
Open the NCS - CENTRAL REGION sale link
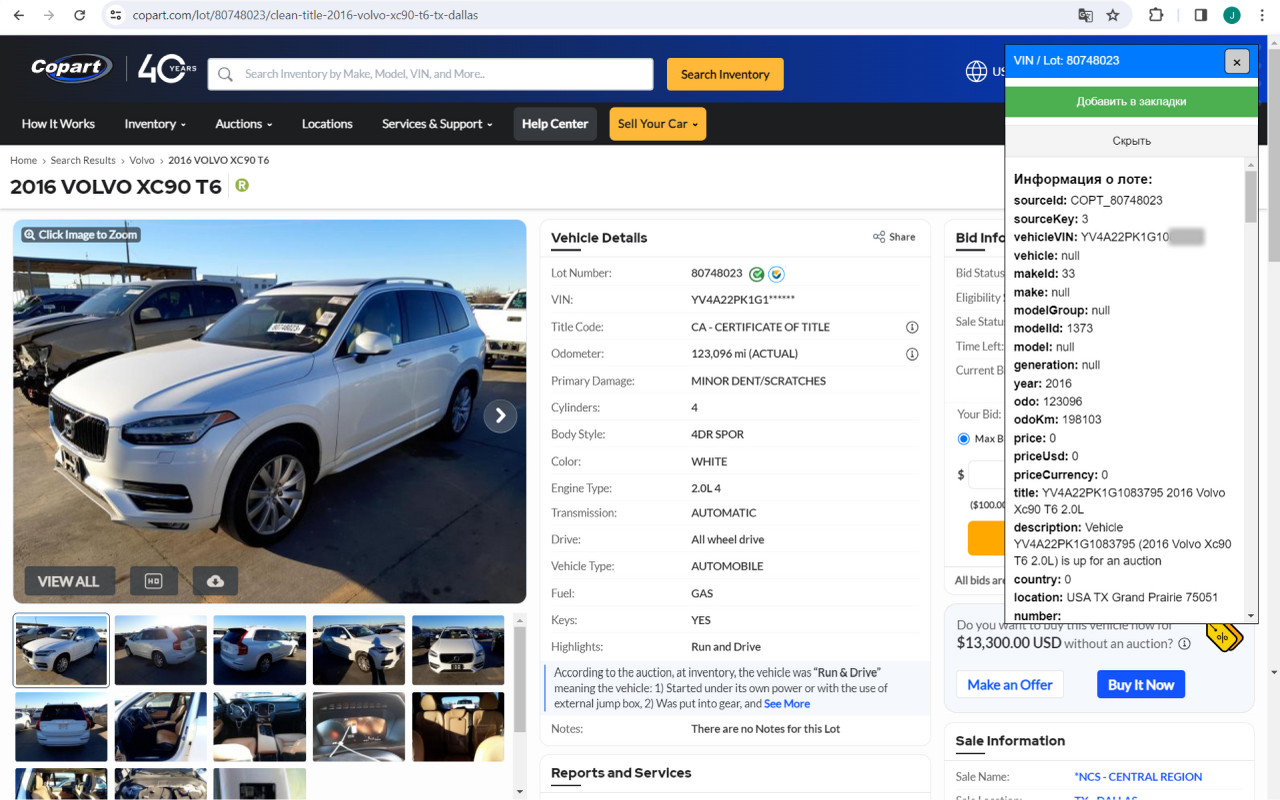pos(1138,776)
